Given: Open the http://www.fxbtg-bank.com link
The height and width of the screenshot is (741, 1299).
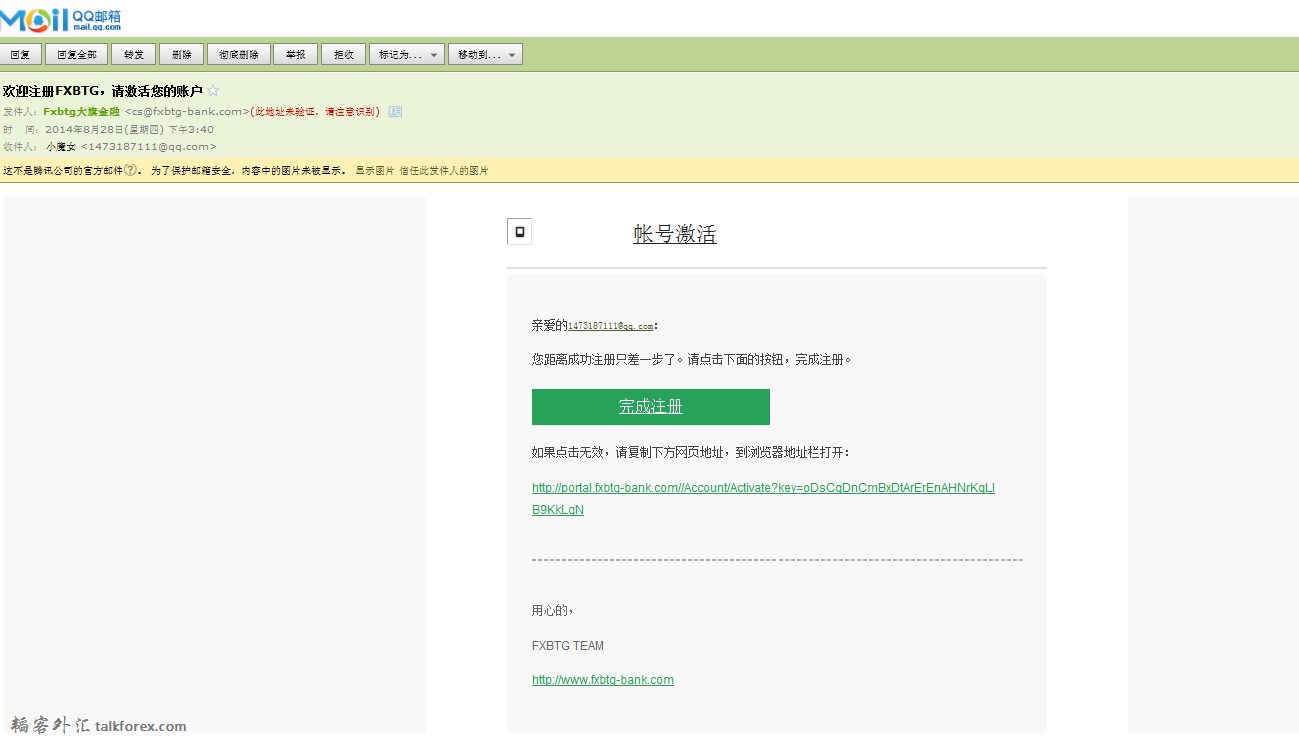Looking at the screenshot, I should coord(603,680).
